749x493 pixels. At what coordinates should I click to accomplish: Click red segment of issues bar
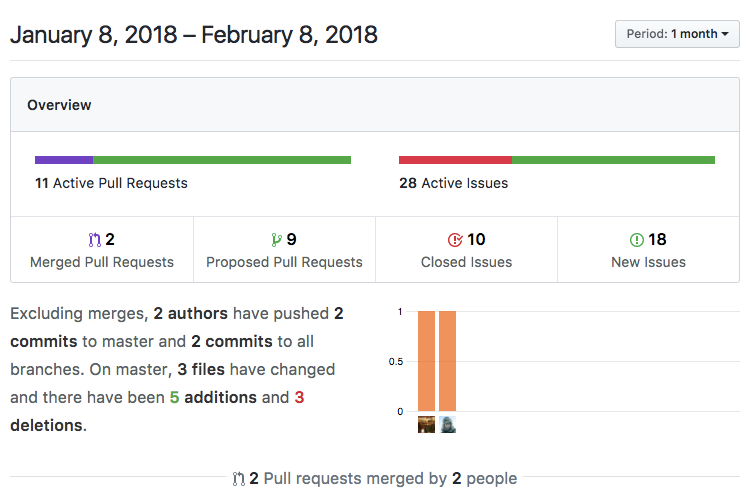(x=455, y=160)
